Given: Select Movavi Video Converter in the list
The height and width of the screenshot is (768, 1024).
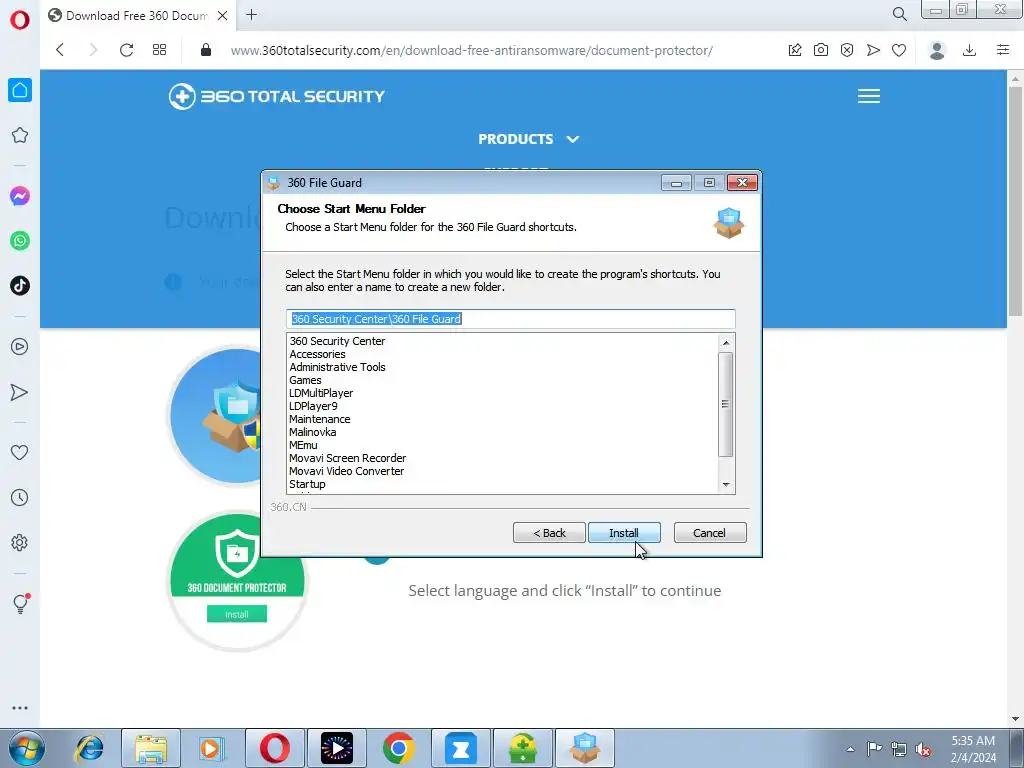Looking at the screenshot, I should [x=346, y=472].
